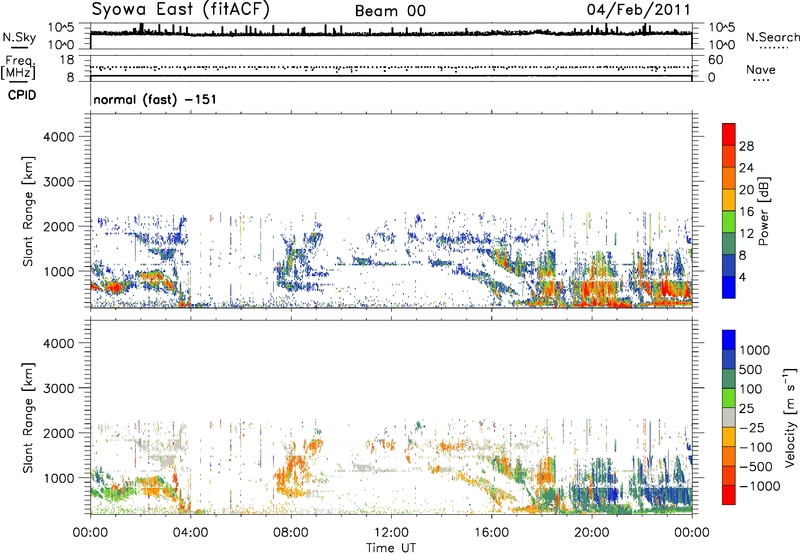
Task: Click the '08:00' time tick label
Action: [x=290, y=533]
